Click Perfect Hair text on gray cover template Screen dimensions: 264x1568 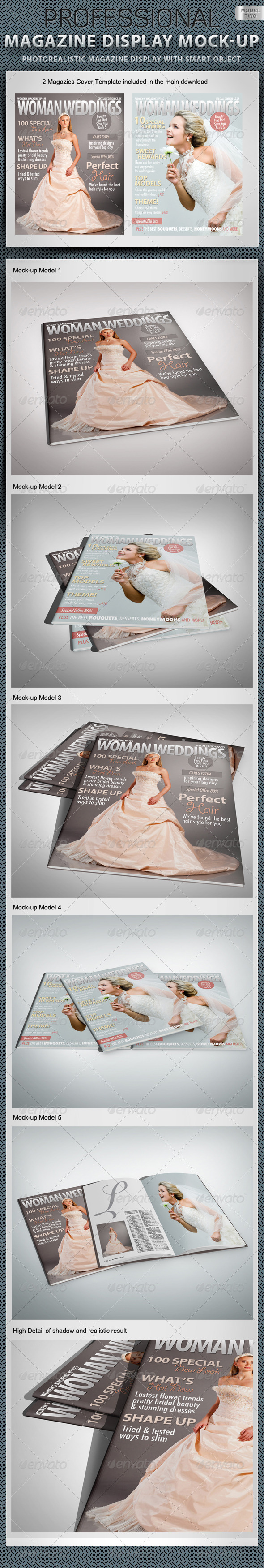(102, 171)
